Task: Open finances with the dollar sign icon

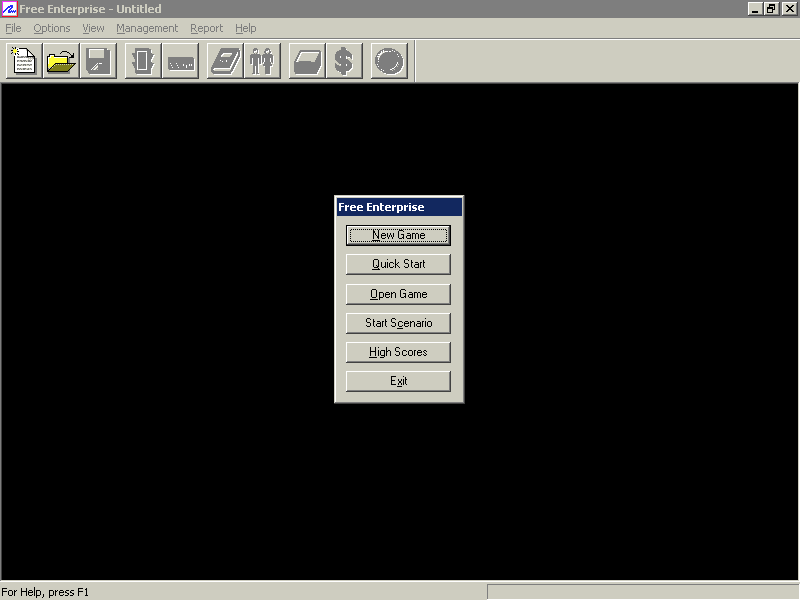Action: [x=344, y=61]
